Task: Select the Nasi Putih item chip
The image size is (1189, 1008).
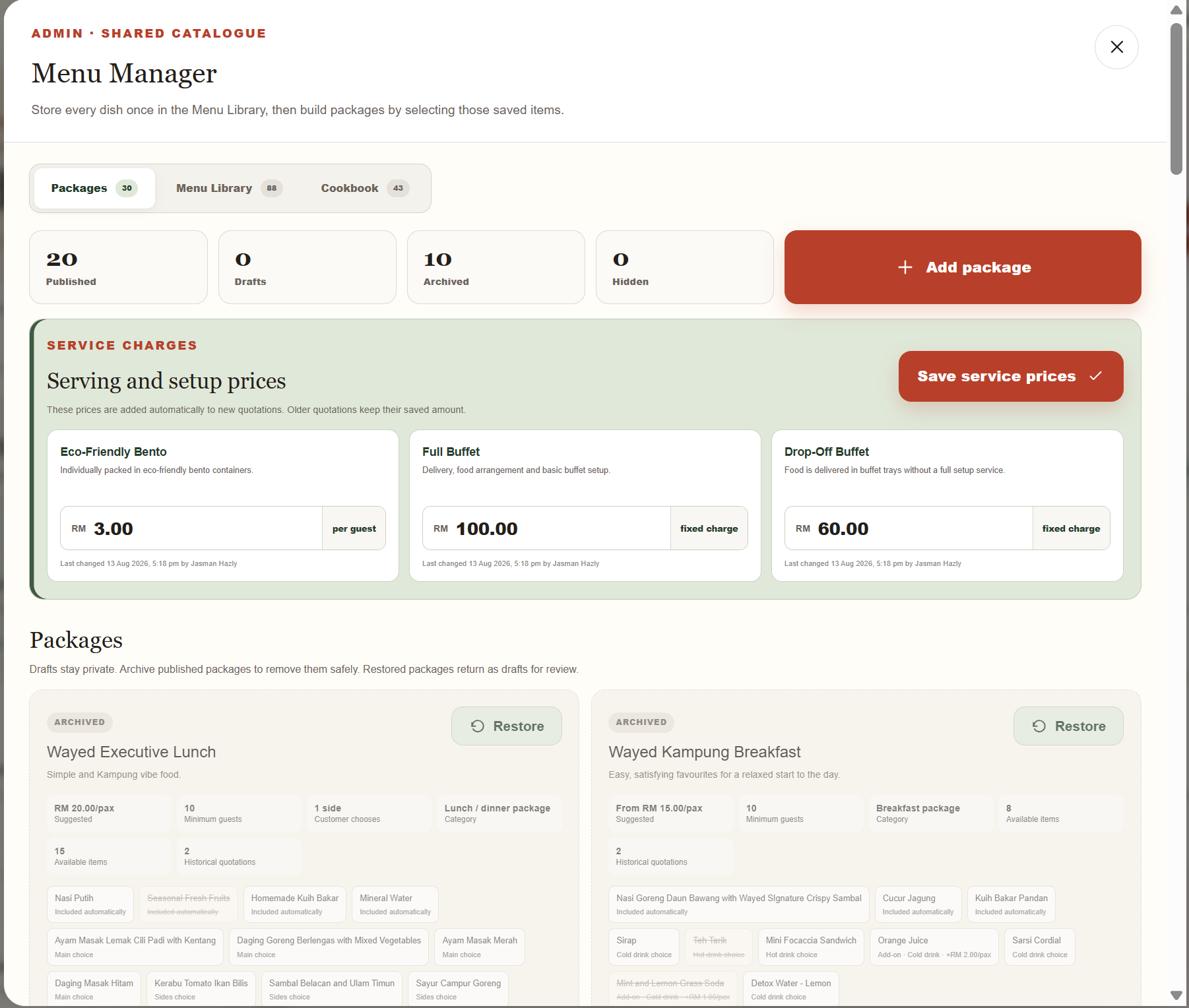Action: [90, 904]
